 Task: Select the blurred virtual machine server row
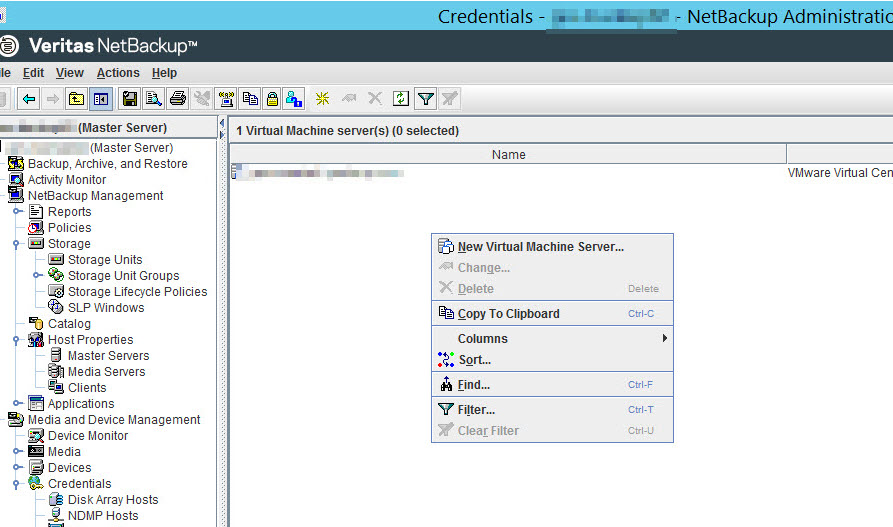click(x=319, y=173)
